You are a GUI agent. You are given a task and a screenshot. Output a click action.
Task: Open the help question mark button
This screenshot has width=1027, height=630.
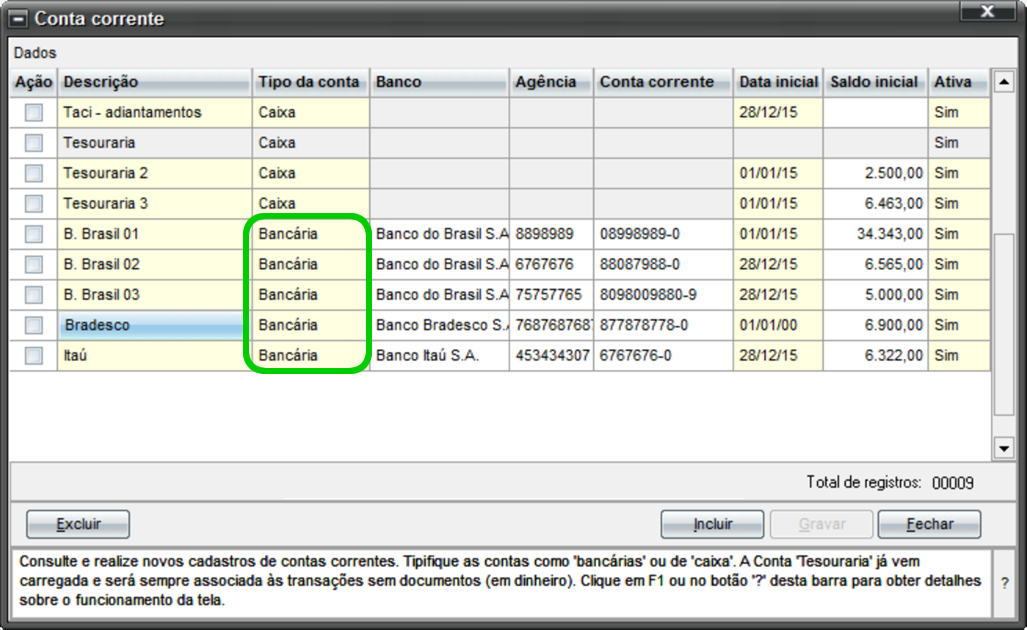pyautogui.click(x=1005, y=582)
